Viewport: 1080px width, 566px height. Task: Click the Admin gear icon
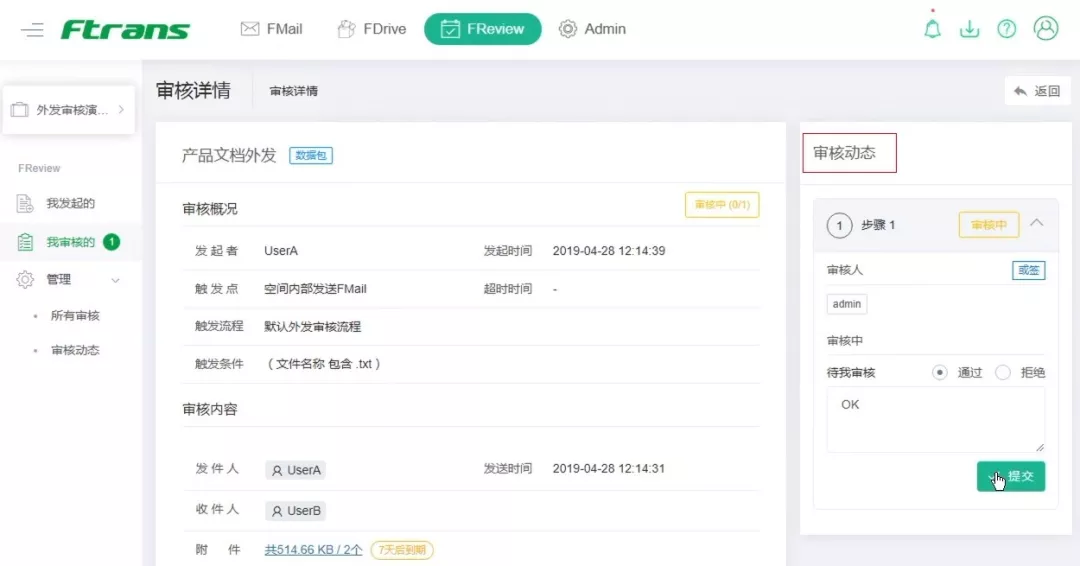[568, 29]
